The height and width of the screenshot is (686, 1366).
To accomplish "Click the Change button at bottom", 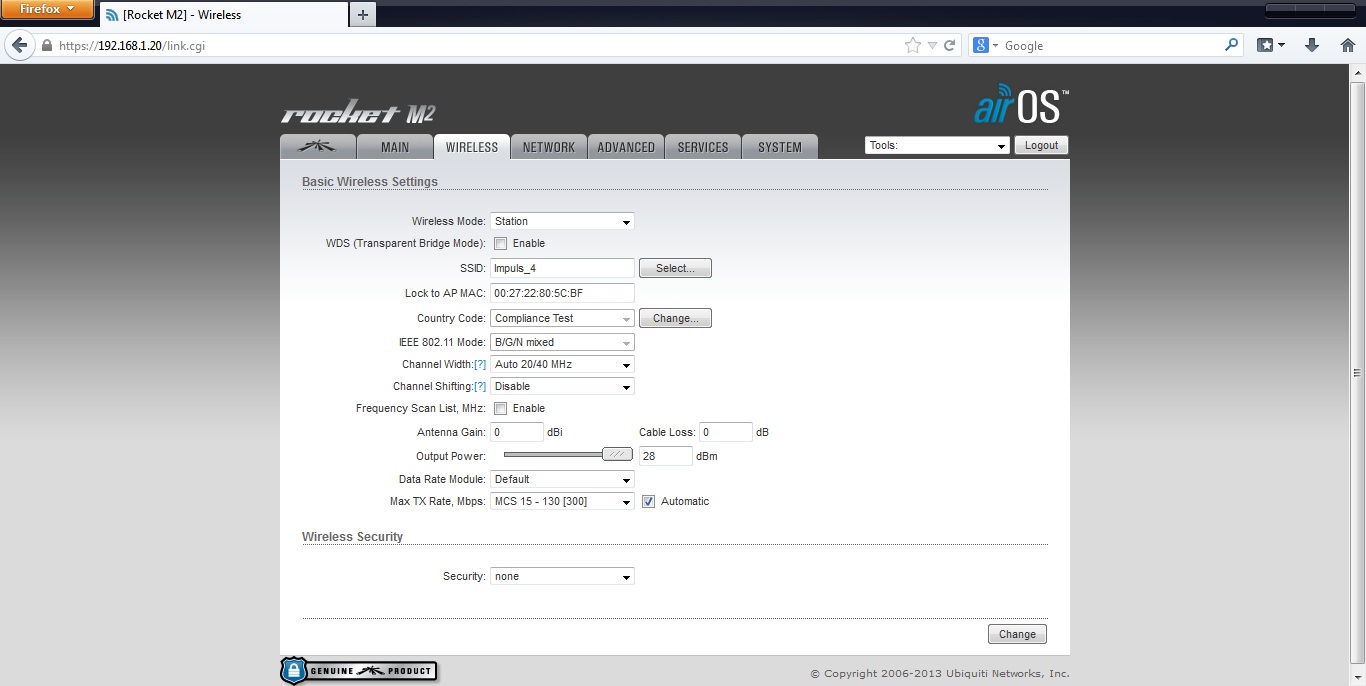I will coord(1017,634).
